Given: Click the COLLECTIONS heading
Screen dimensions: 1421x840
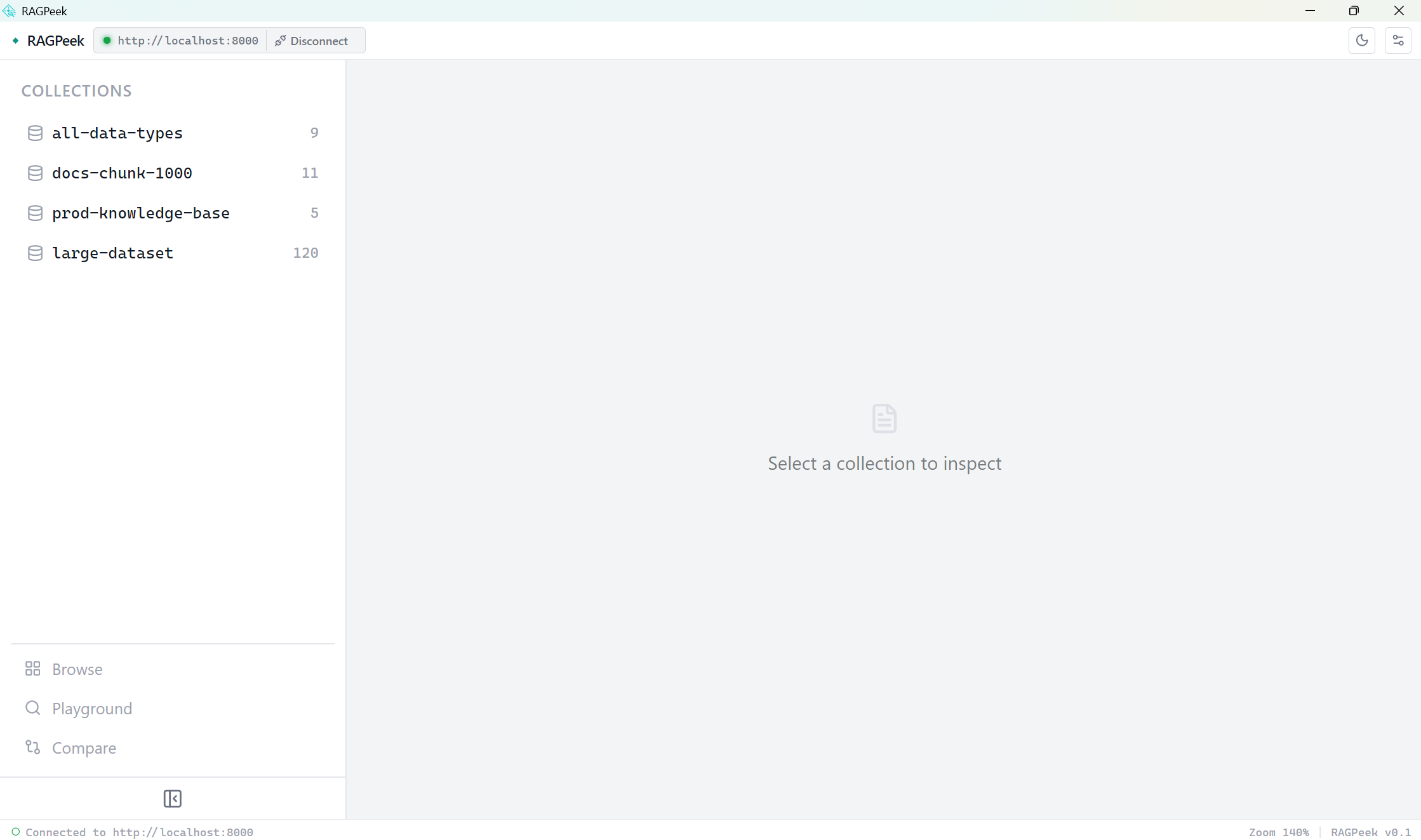Looking at the screenshot, I should 77,91.
